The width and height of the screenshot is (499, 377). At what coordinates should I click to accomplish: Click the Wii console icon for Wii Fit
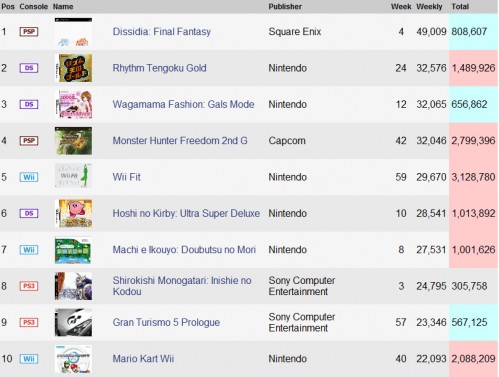[x=29, y=177]
